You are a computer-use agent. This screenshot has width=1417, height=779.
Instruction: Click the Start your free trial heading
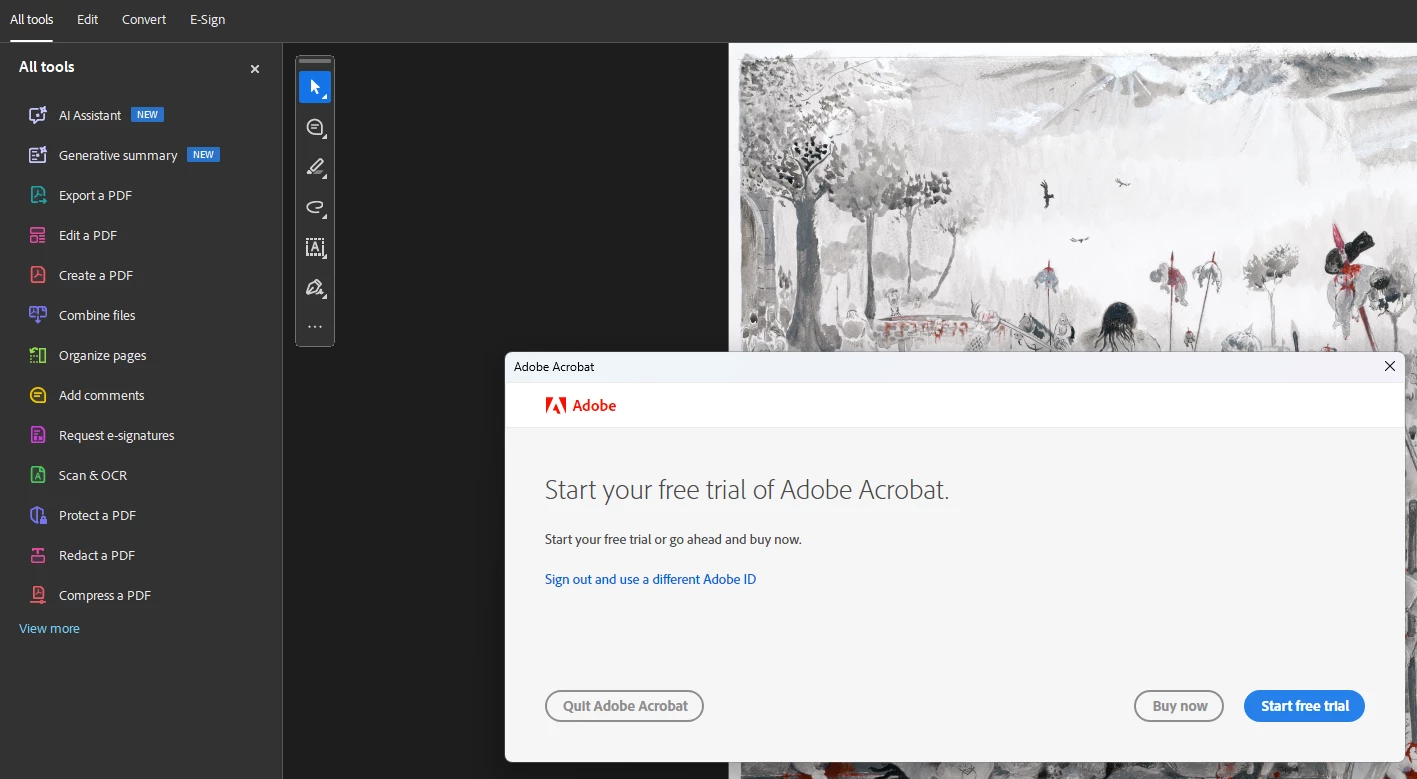pos(747,490)
